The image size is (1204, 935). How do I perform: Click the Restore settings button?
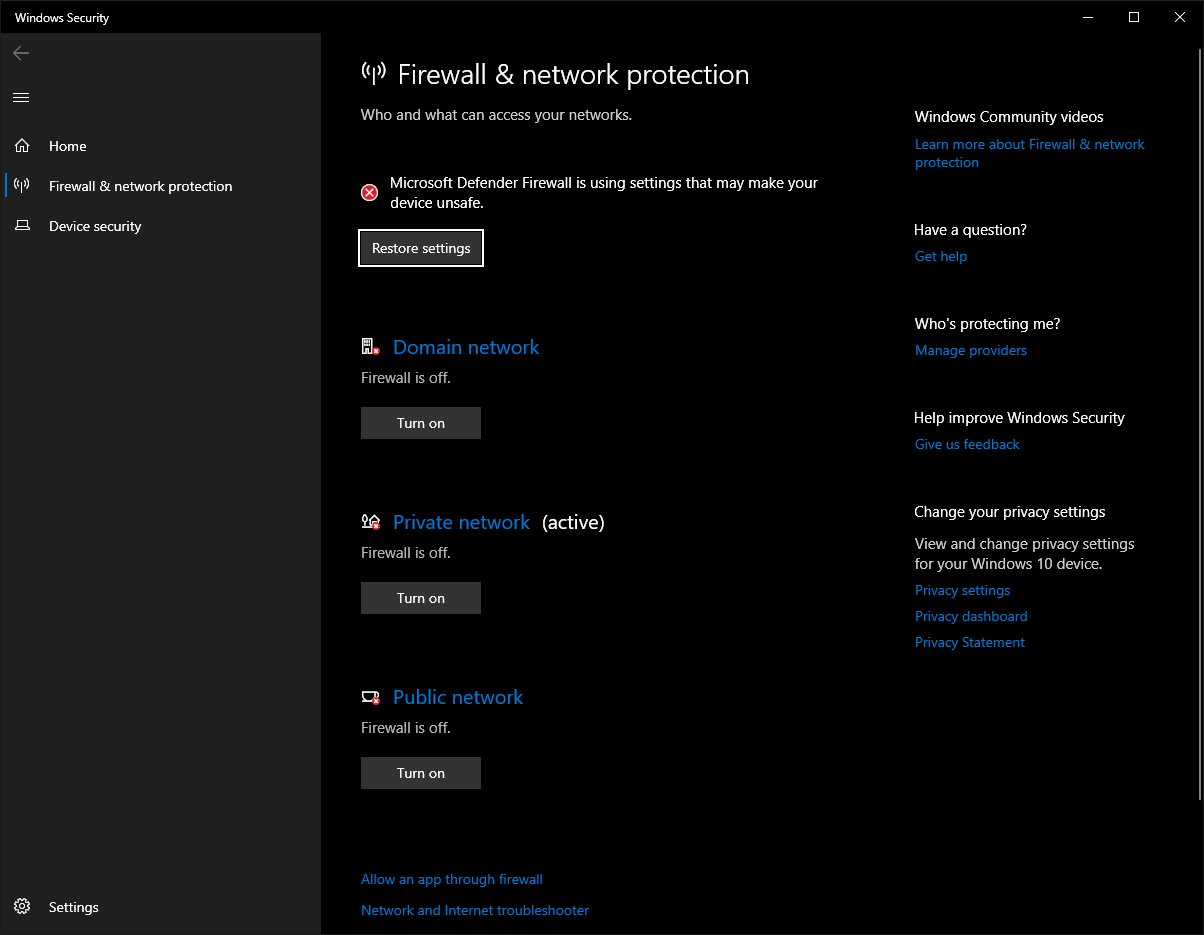point(421,248)
